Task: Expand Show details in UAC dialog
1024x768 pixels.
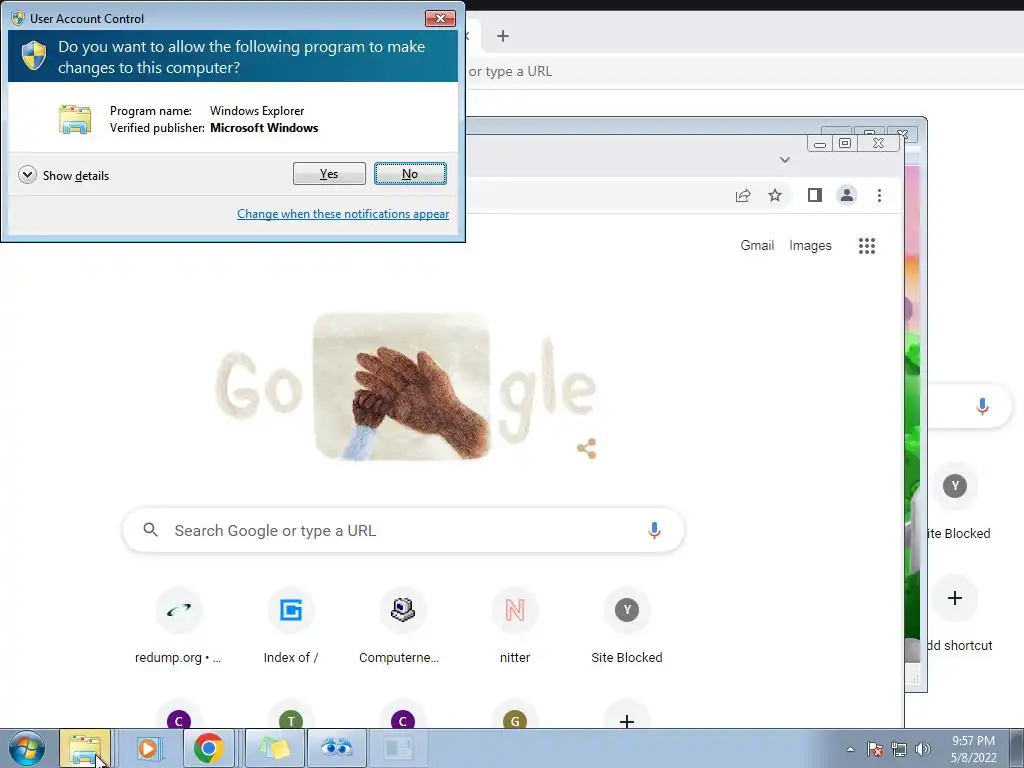Action: click(63, 175)
